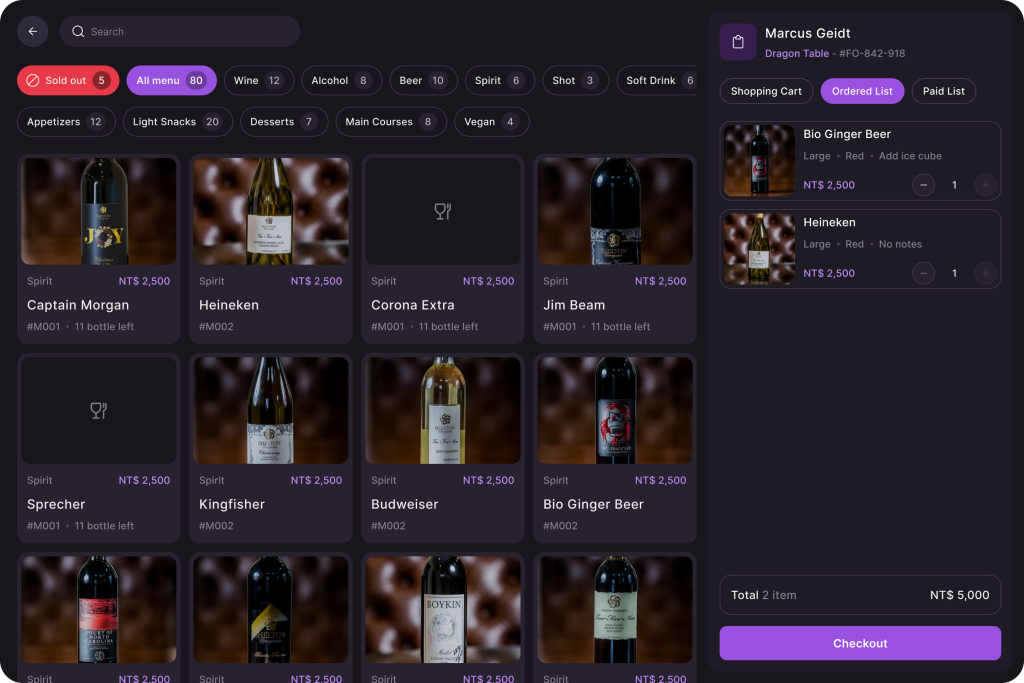The image size is (1024, 683).
Task: Click the Sprecher placeholder glass icon
Action: pos(99,410)
